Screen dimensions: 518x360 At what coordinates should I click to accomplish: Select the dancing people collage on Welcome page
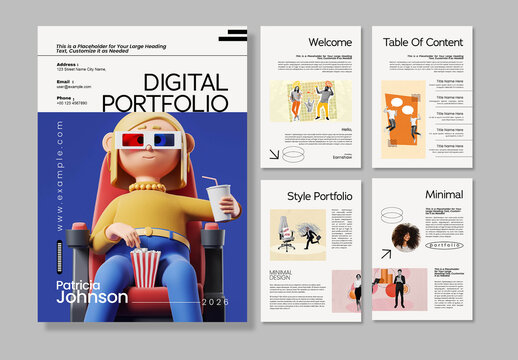[x=311, y=101]
